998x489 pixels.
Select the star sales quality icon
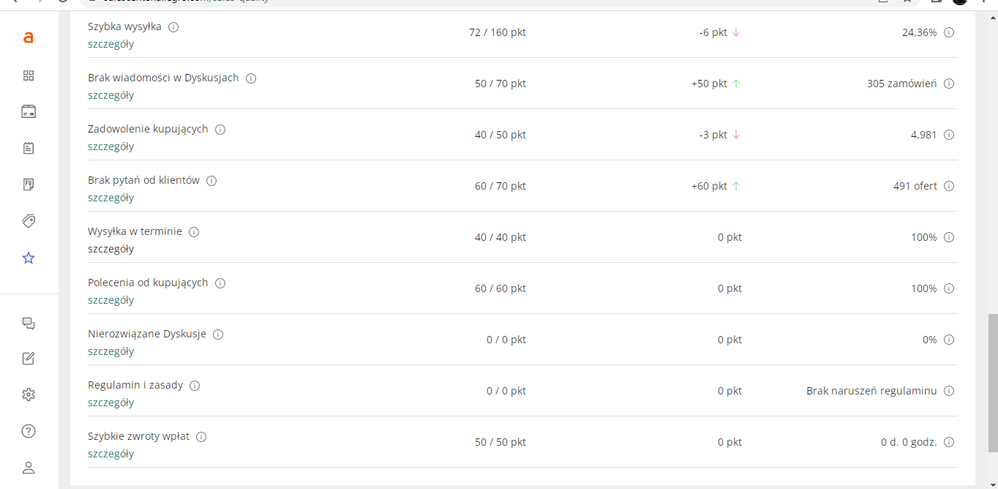click(28, 258)
